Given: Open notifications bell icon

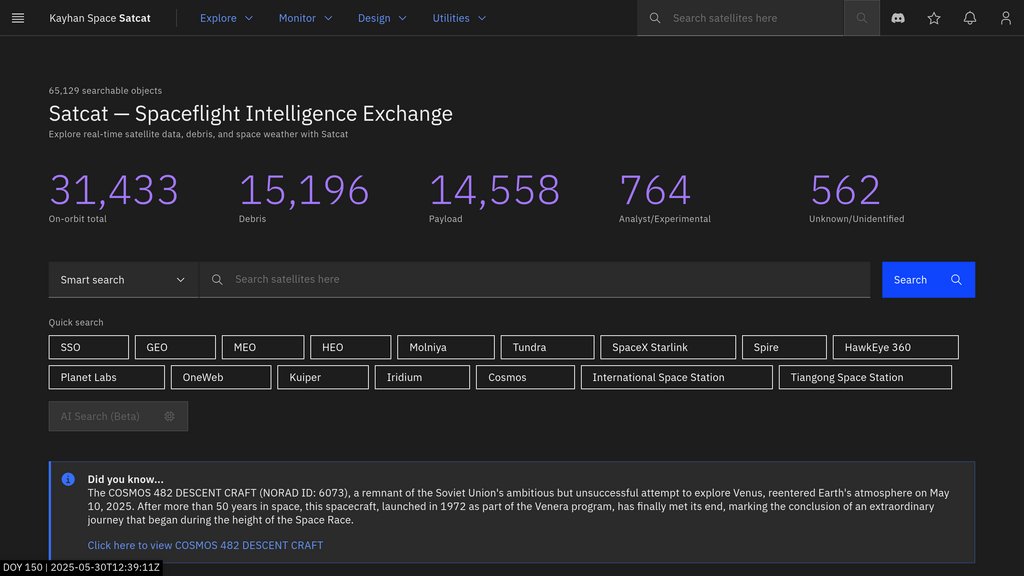Looking at the screenshot, I should (970, 18).
